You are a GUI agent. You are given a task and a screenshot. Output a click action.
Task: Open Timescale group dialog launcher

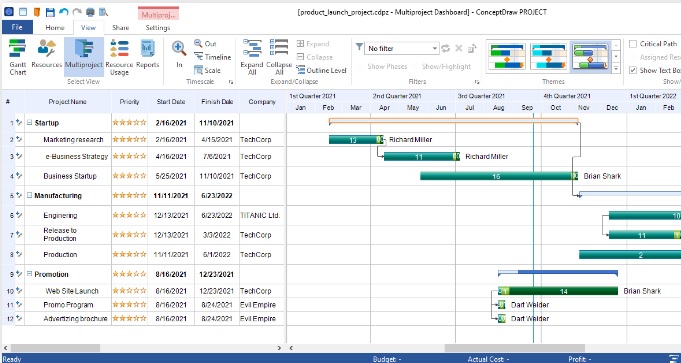tap(231, 82)
